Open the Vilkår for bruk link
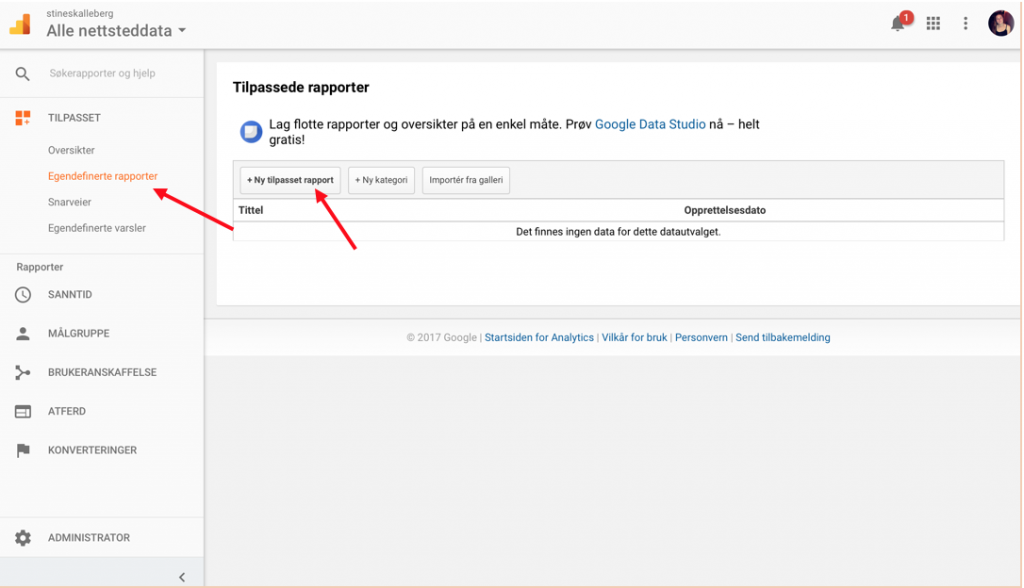Screen dimensions: 1024x588 point(634,338)
